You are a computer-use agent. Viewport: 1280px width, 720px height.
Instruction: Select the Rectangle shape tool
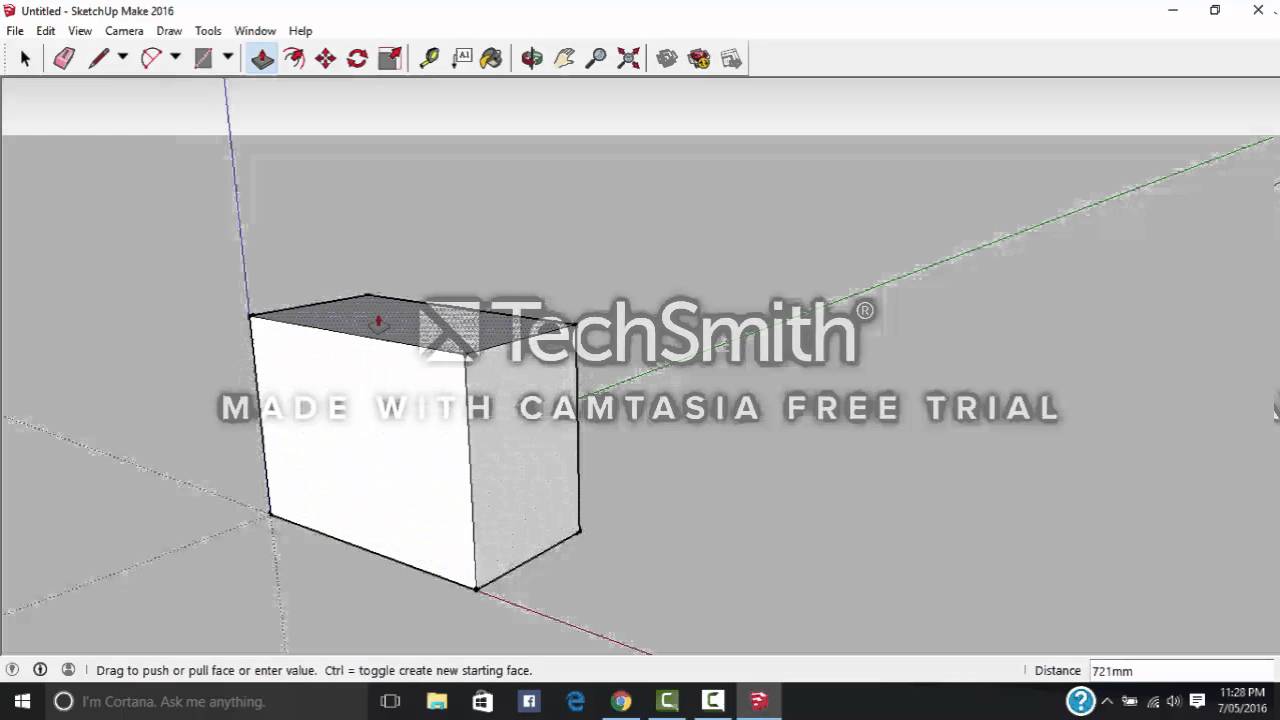pos(203,59)
